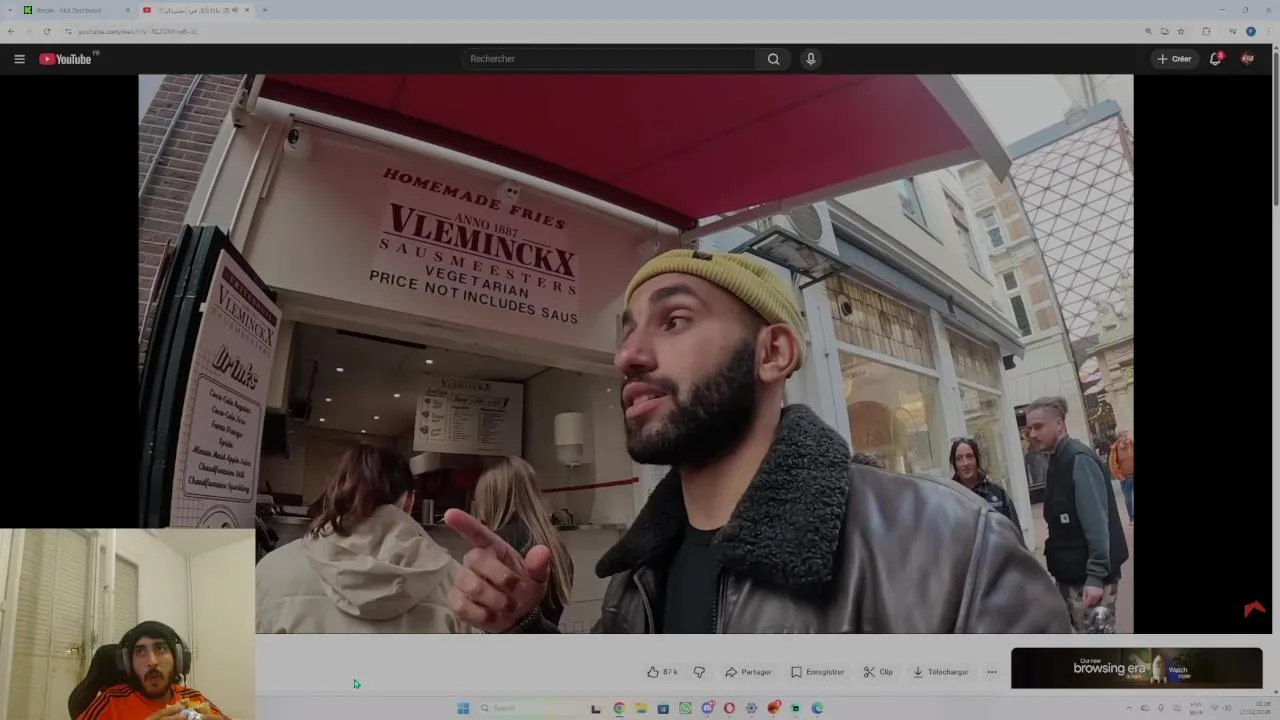Screen dimensions: 1280x720
Task: Dislike the video with thumbs down
Action: click(699, 672)
